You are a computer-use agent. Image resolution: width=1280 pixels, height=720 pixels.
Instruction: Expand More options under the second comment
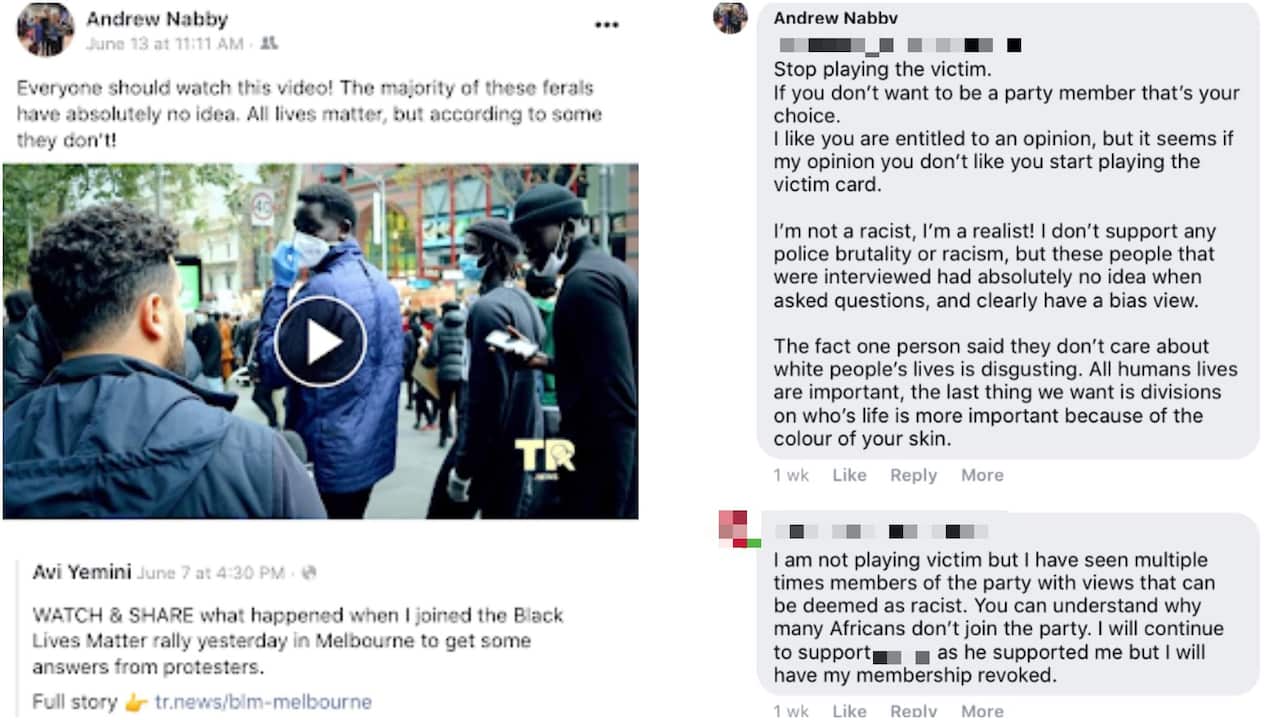coord(982,711)
